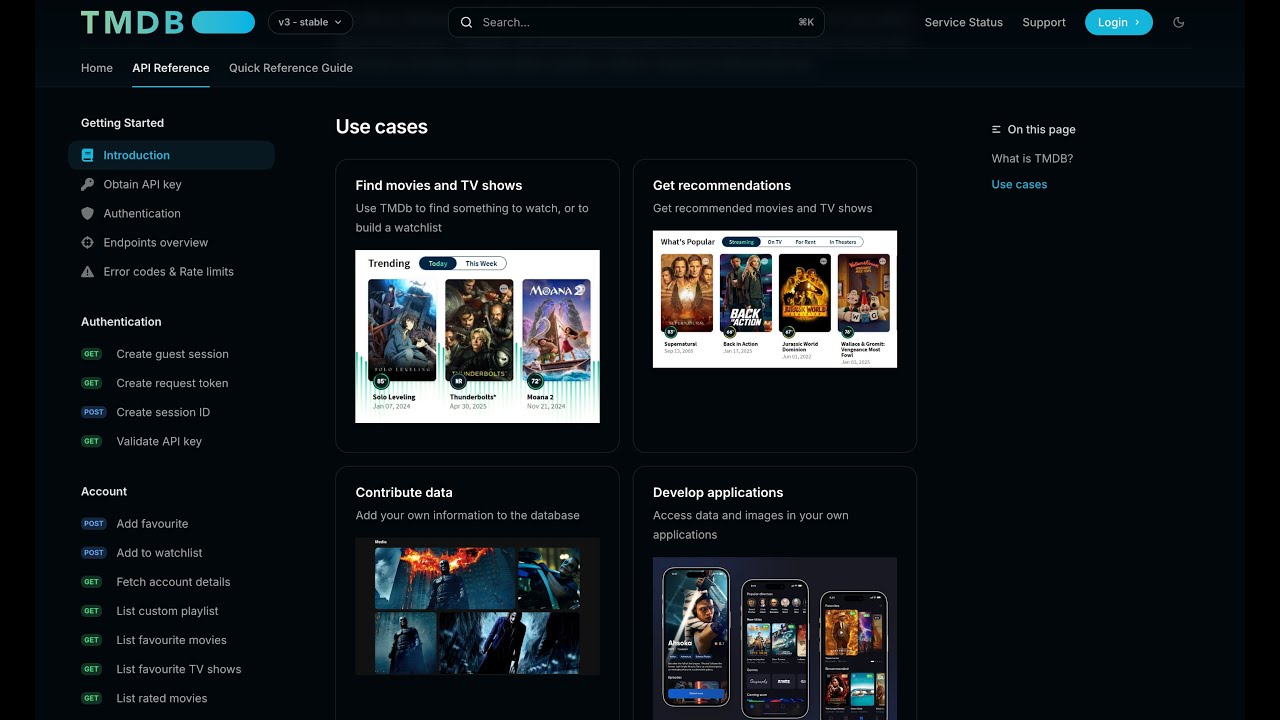Click the Login button
The height and width of the screenshot is (720, 1280).
[x=1119, y=22]
